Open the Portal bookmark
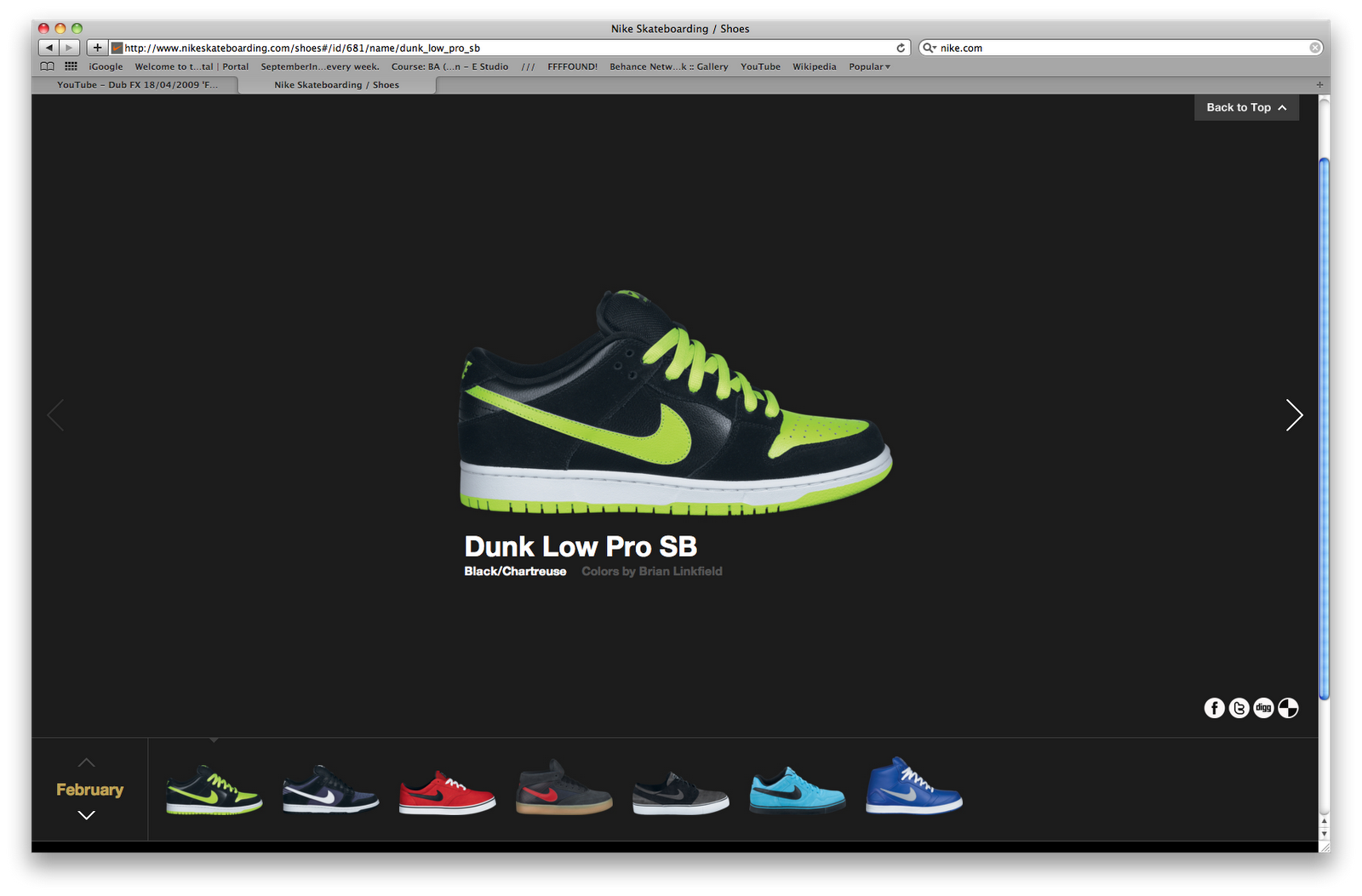The image size is (1362, 896). tap(192, 66)
